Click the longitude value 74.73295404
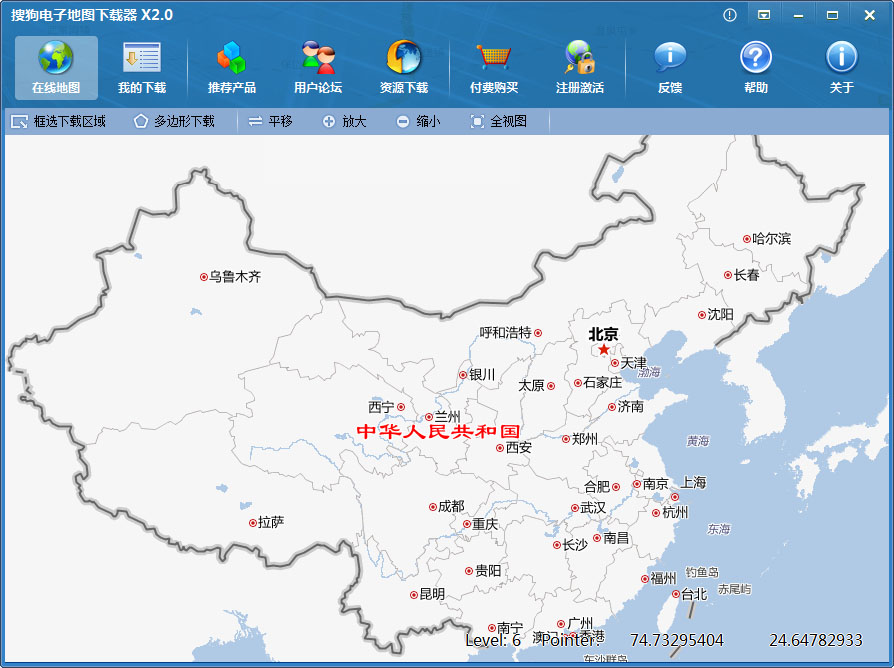Image resolution: width=894 pixels, height=668 pixels. [676, 641]
